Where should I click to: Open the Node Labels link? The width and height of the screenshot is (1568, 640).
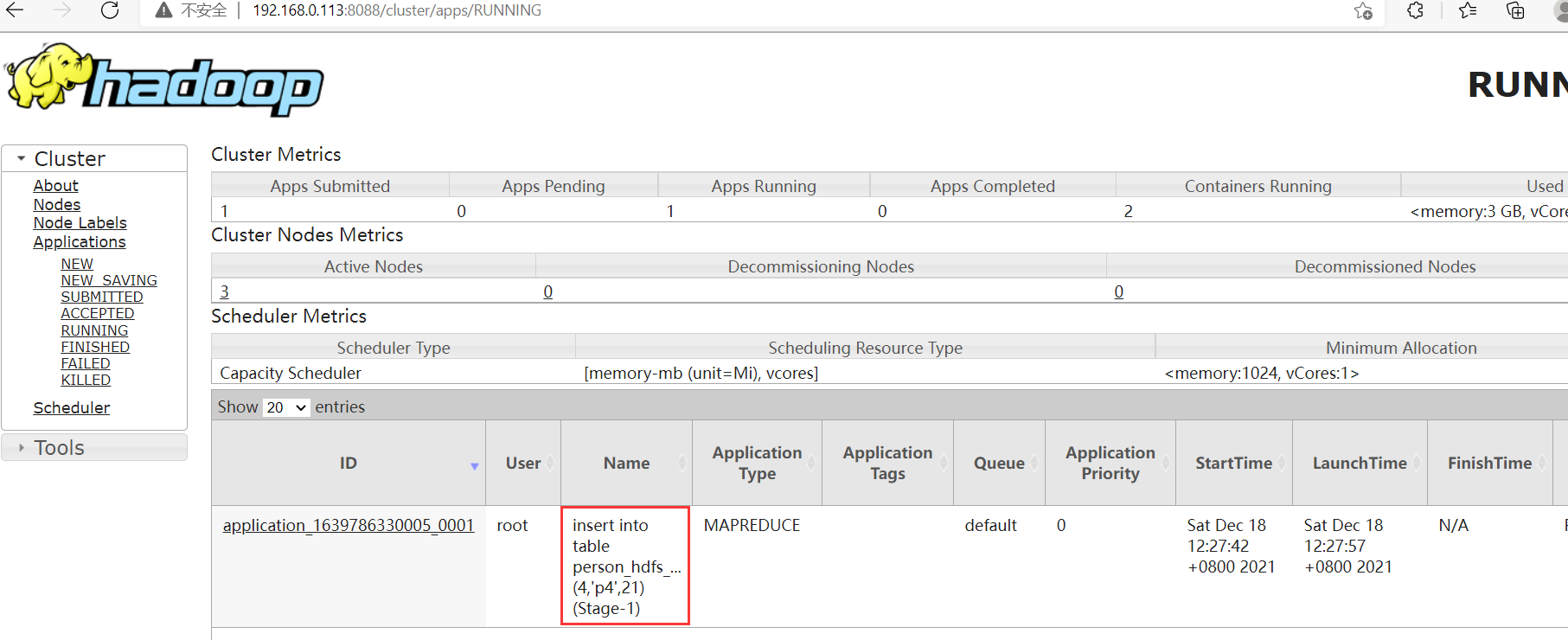[80, 223]
